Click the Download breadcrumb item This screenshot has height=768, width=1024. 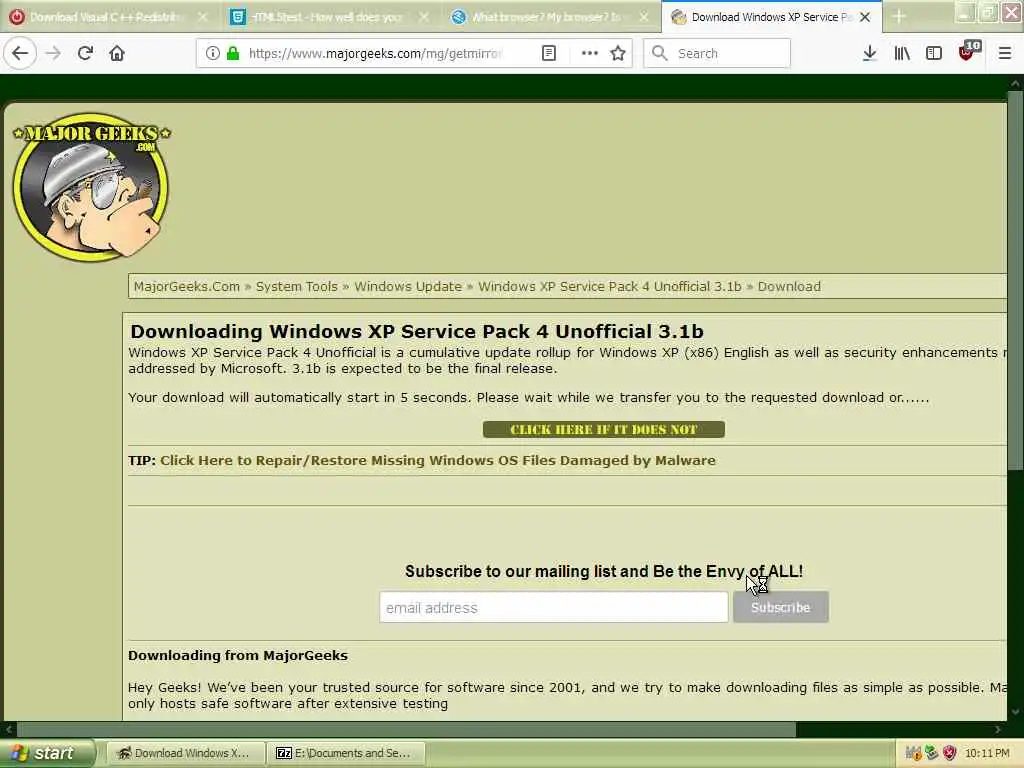(x=789, y=287)
